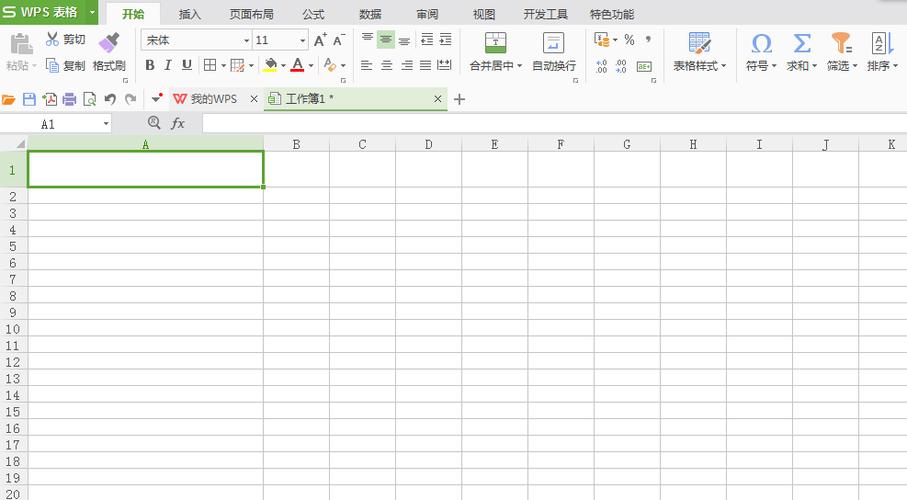Viewport: 907px width, 500px height.
Task: Open the font size 11 dropdown
Action: point(303,41)
